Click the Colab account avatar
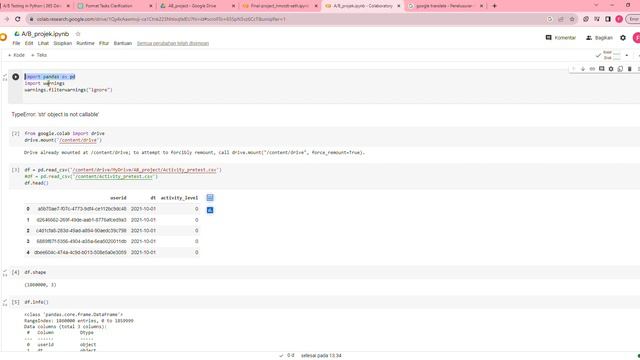This screenshot has width=640, height=360. tap(636, 38)
